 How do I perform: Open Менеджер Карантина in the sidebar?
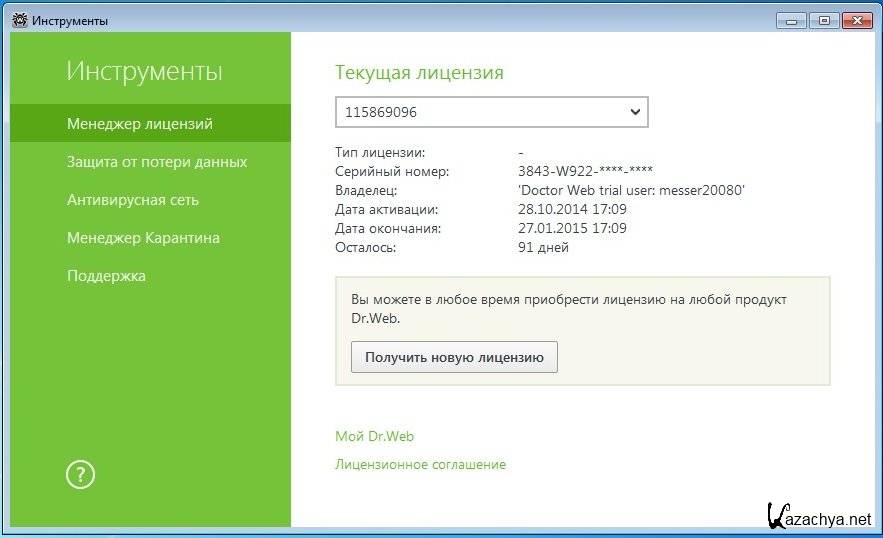coord(143,238)
